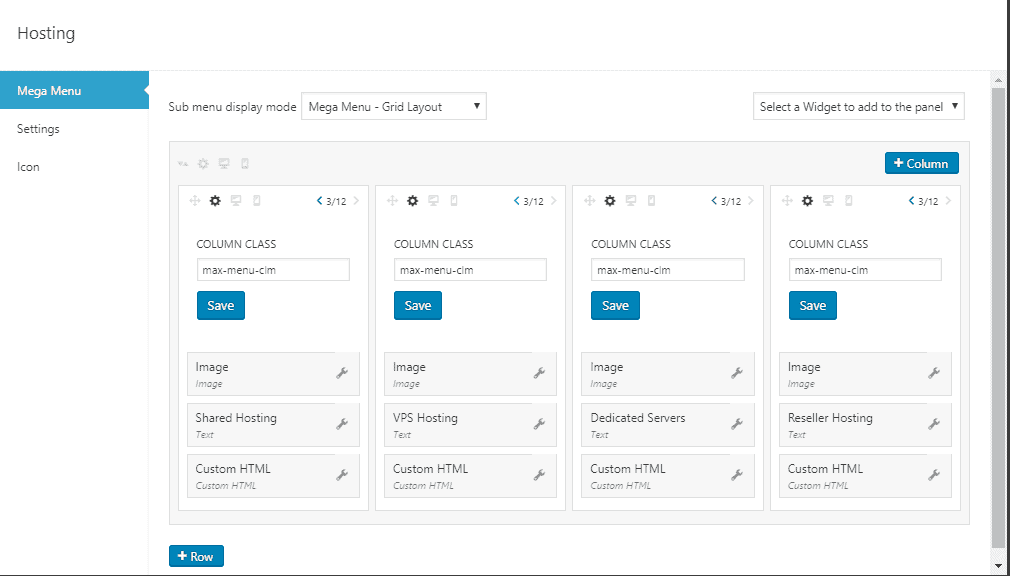The image size is (1010, 576).
Task: Click wrench icon on Shared Hosting widget
Action: point(341,424)
